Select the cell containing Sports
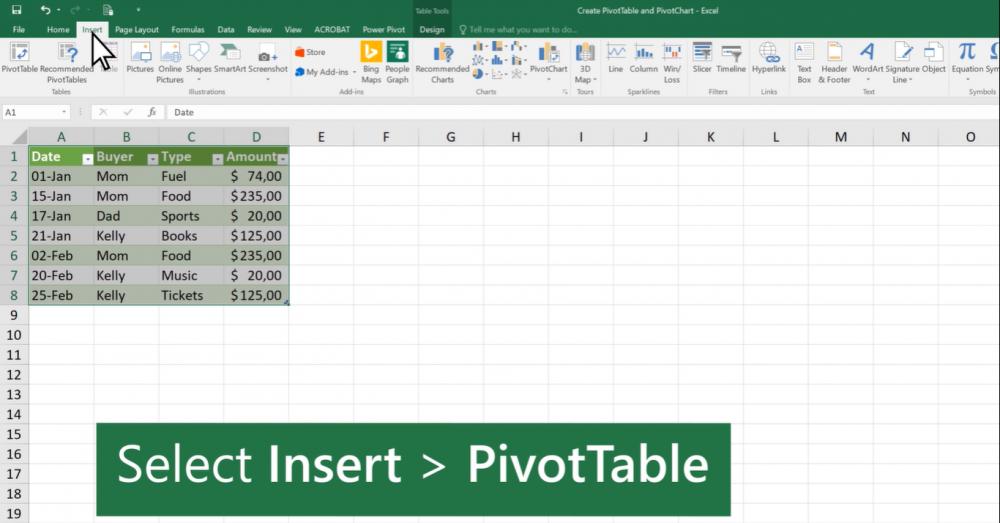 191,216
